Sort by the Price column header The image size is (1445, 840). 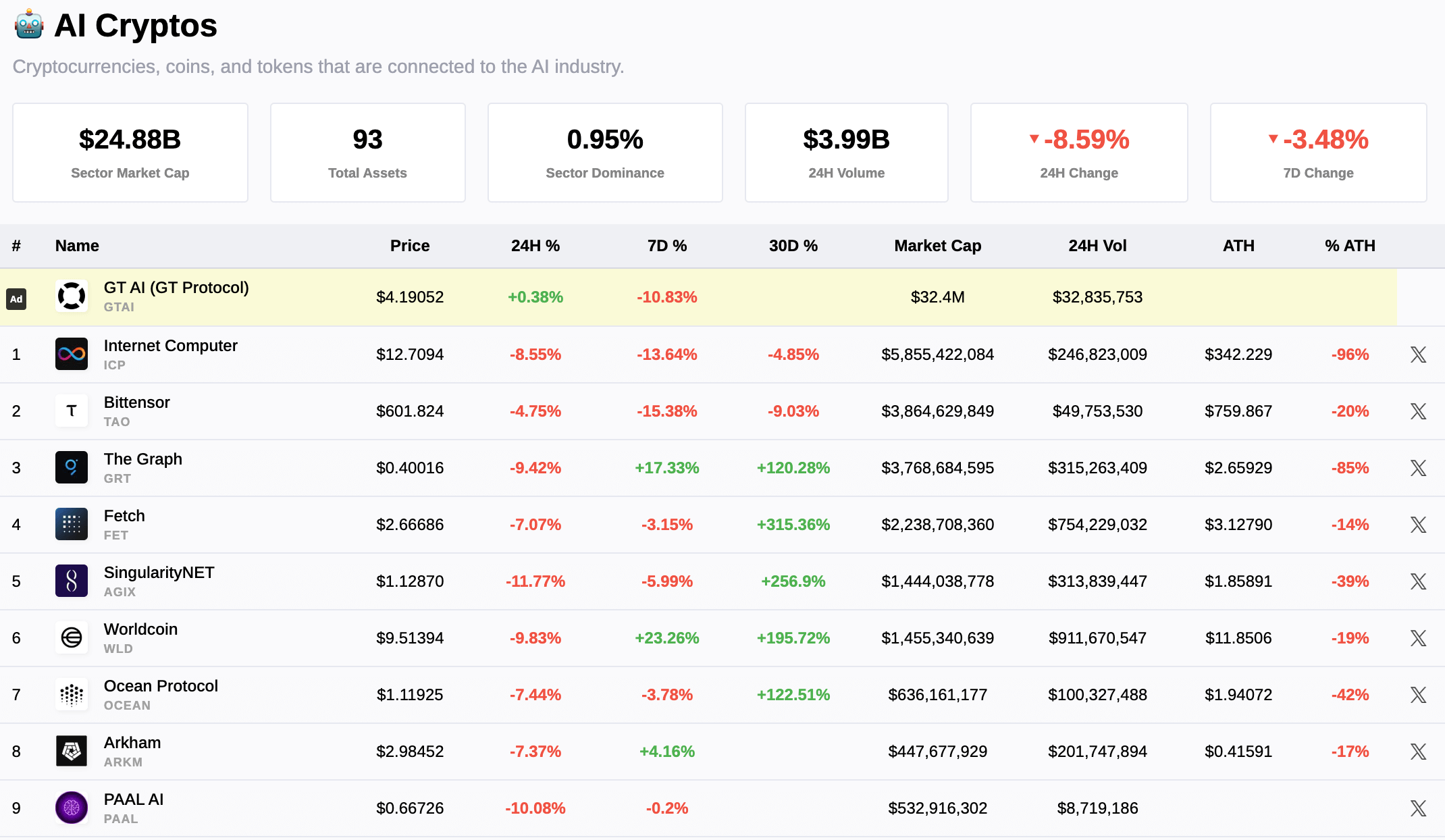[x=409, y=246]
